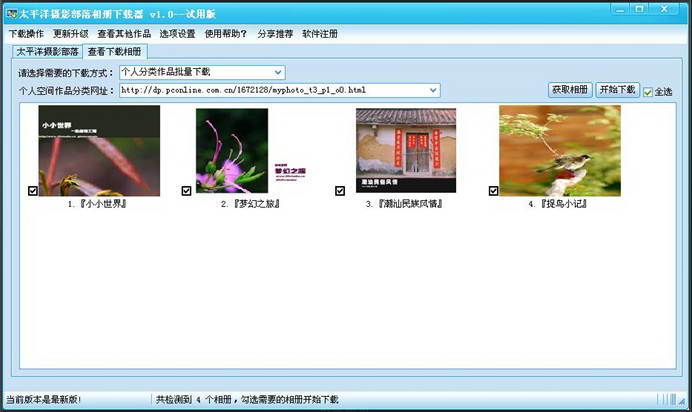The width and height of the screenshot is (692, 412).
Task: Open the 使用帮助? menu
Action: point(226,33)
